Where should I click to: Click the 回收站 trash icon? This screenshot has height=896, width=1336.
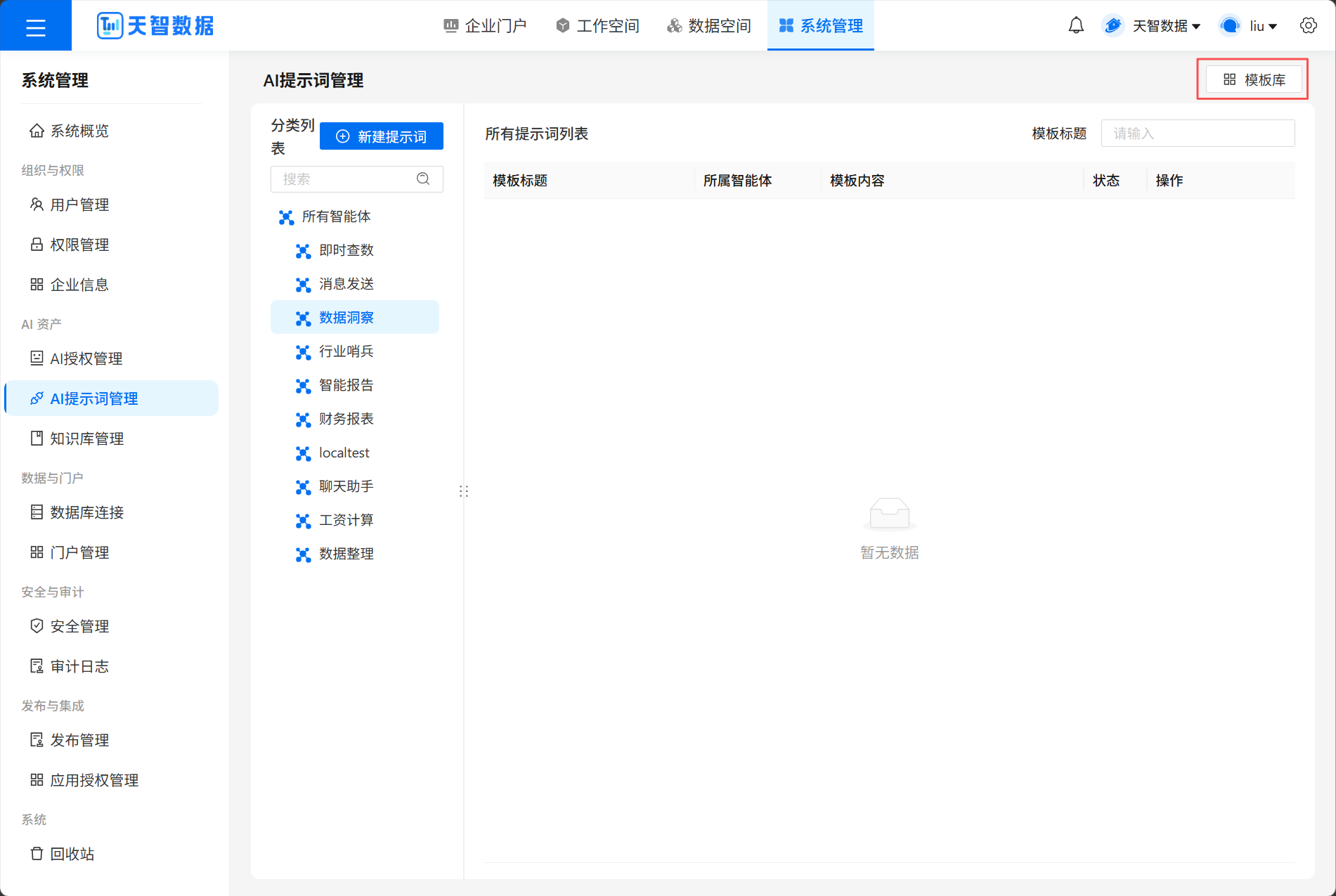click(37, 854)
